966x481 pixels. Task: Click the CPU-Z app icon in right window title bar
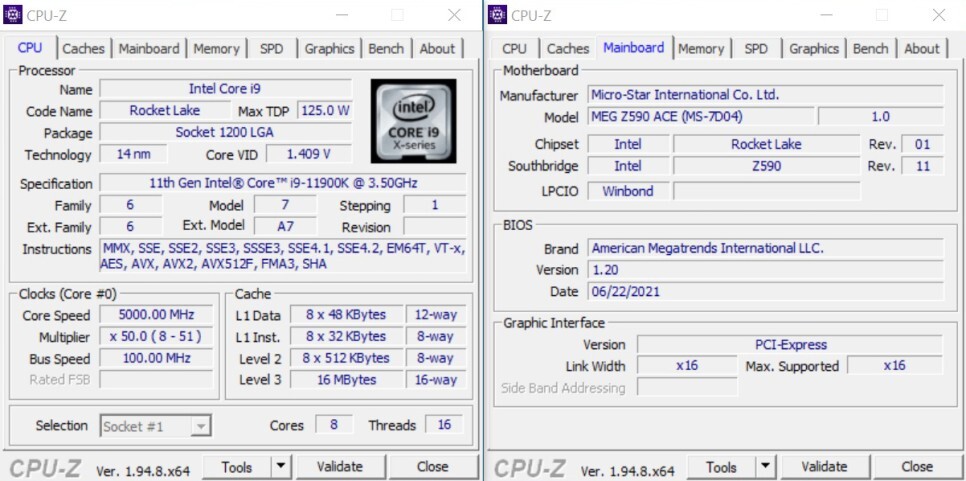coord(497,15)
